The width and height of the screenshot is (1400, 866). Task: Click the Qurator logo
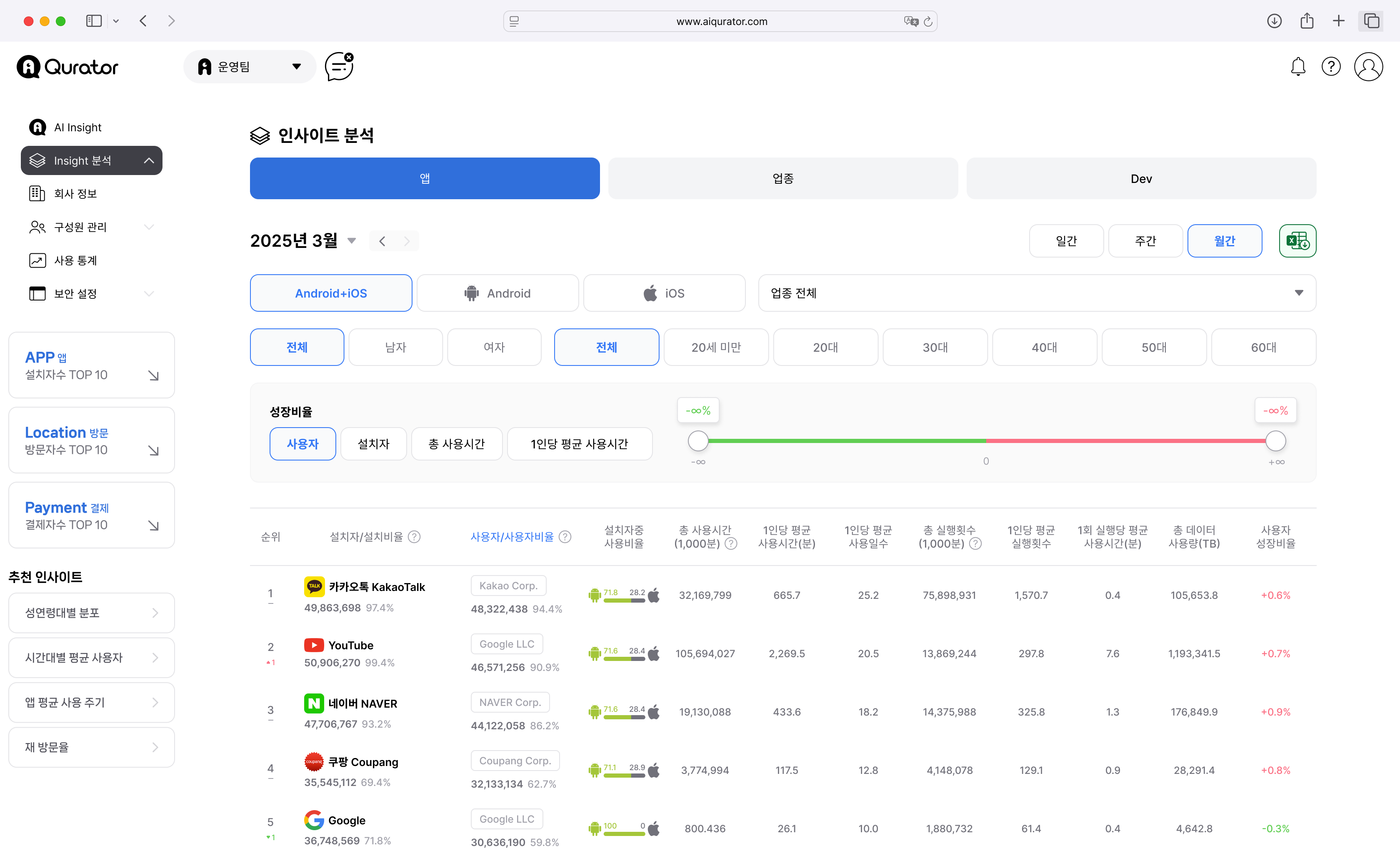coord(67,67)
